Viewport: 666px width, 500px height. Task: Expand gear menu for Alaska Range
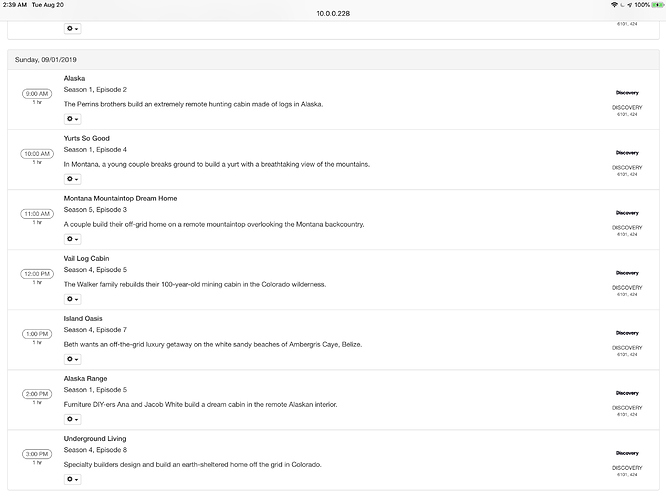click(72, 419)
